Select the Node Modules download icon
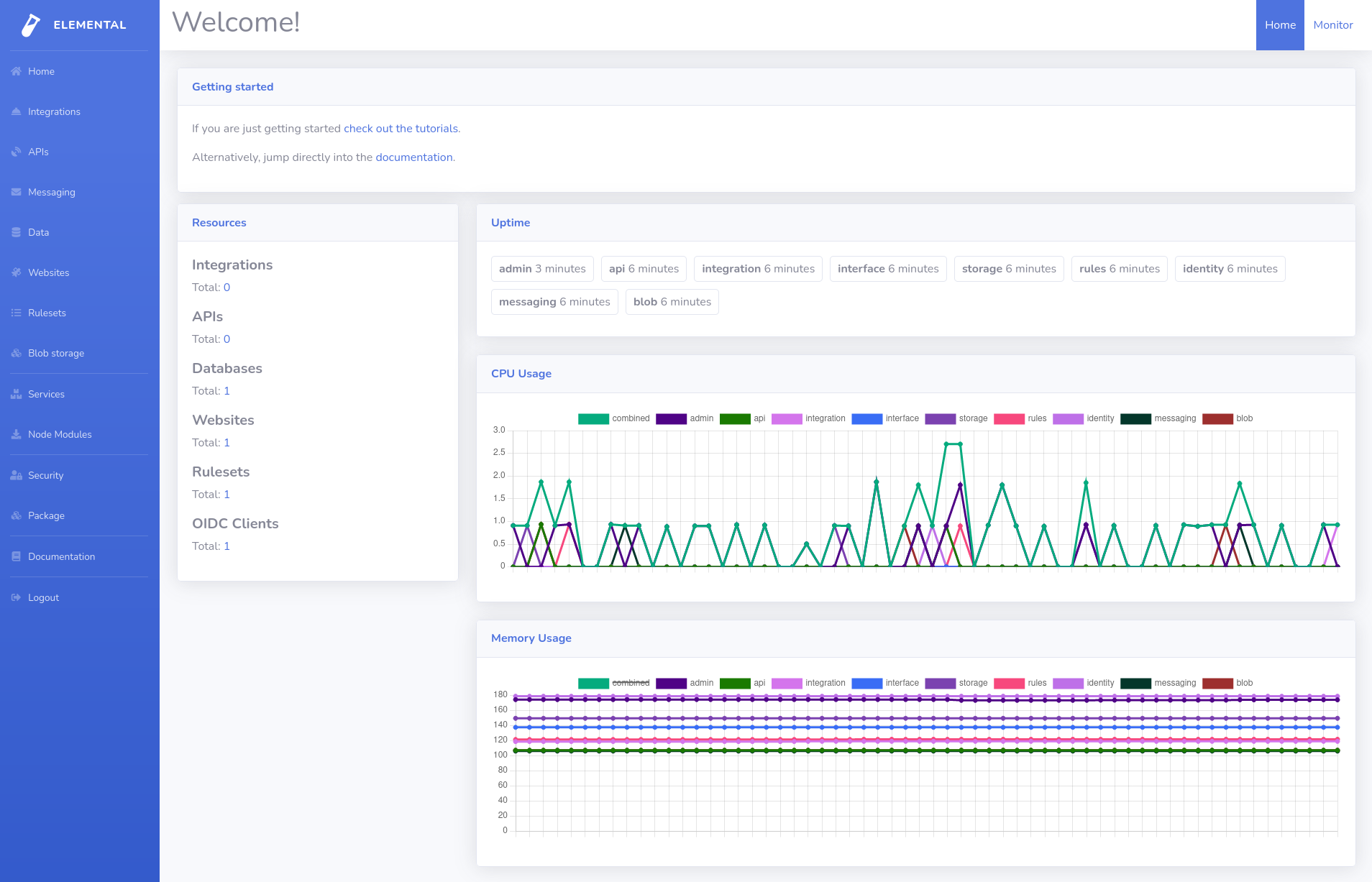1372x882 pixels. coord(16,434)
